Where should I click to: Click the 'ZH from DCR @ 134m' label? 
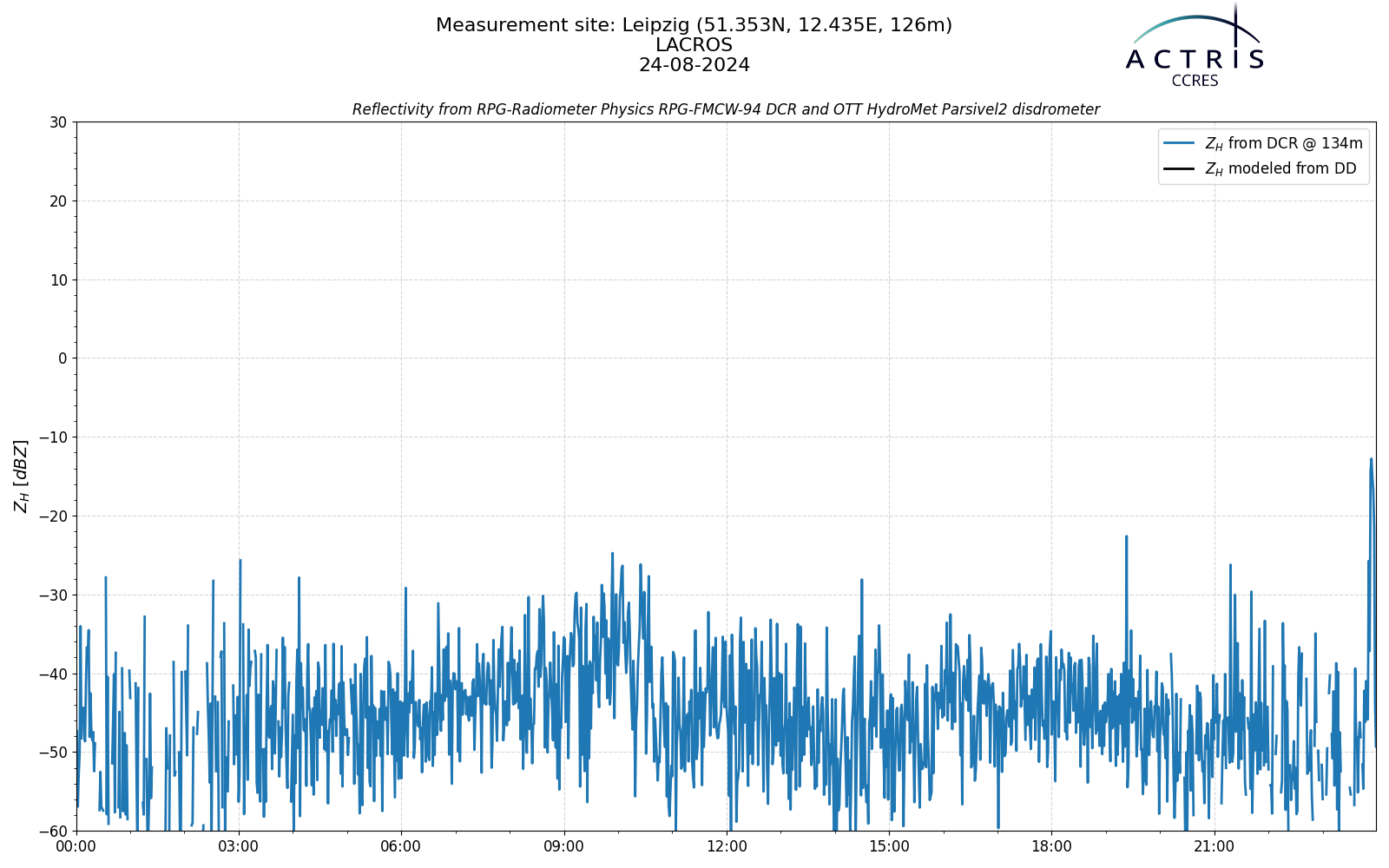tap(1283, 143)
